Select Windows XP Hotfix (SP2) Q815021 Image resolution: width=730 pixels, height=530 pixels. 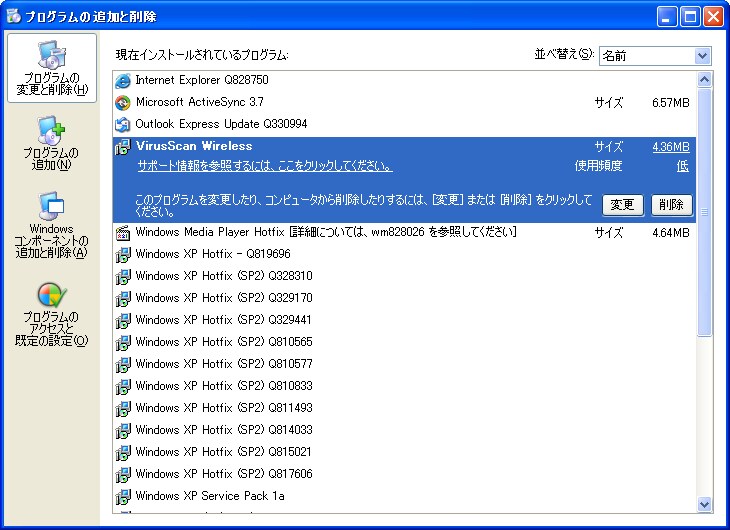404,452
